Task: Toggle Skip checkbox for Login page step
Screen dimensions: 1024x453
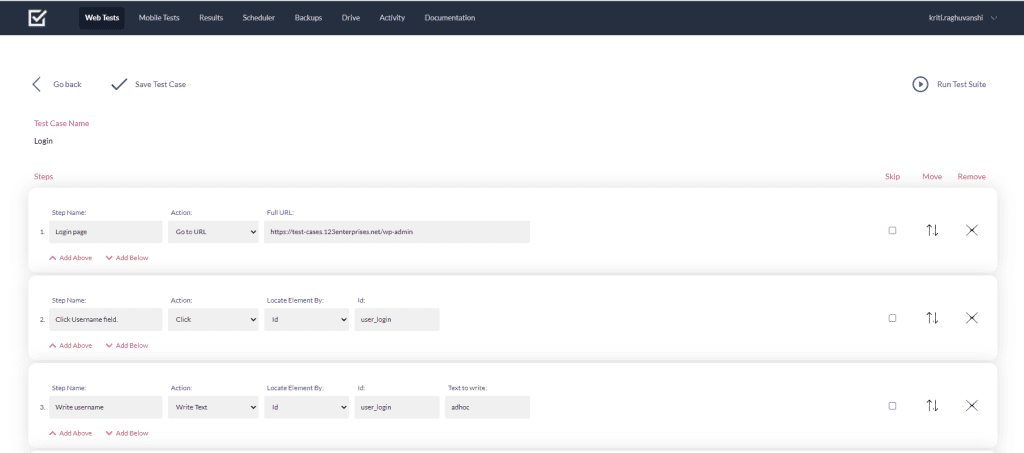Action: [x=892, y=230]
